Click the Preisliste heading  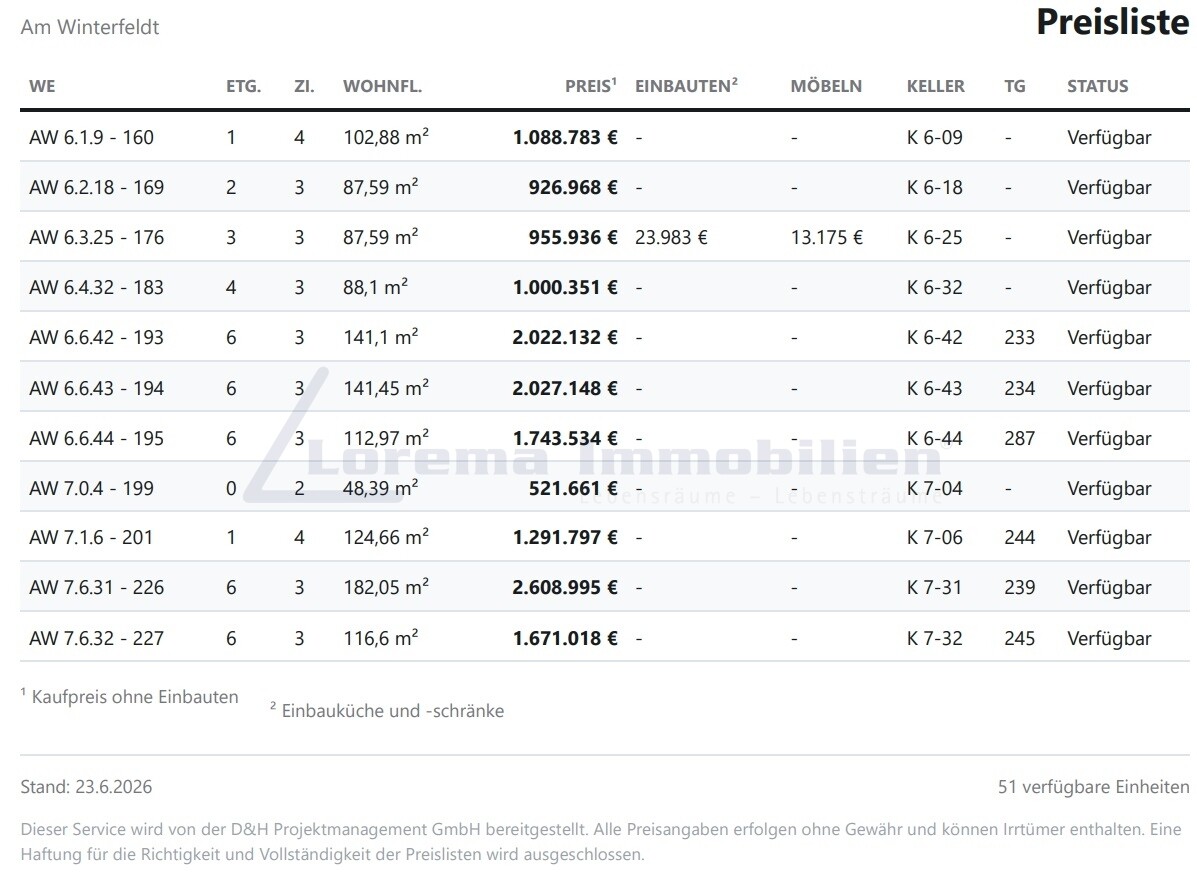click(x=1112, y=21)
